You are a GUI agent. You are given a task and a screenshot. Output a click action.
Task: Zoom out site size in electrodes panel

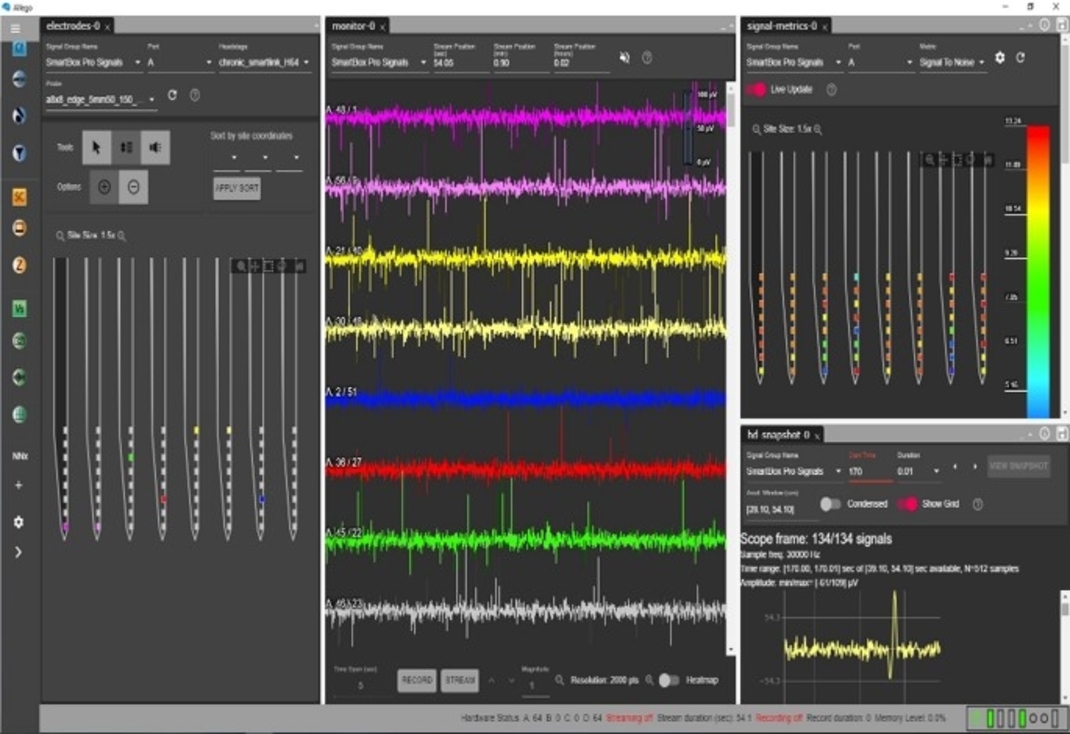[59, 236]
